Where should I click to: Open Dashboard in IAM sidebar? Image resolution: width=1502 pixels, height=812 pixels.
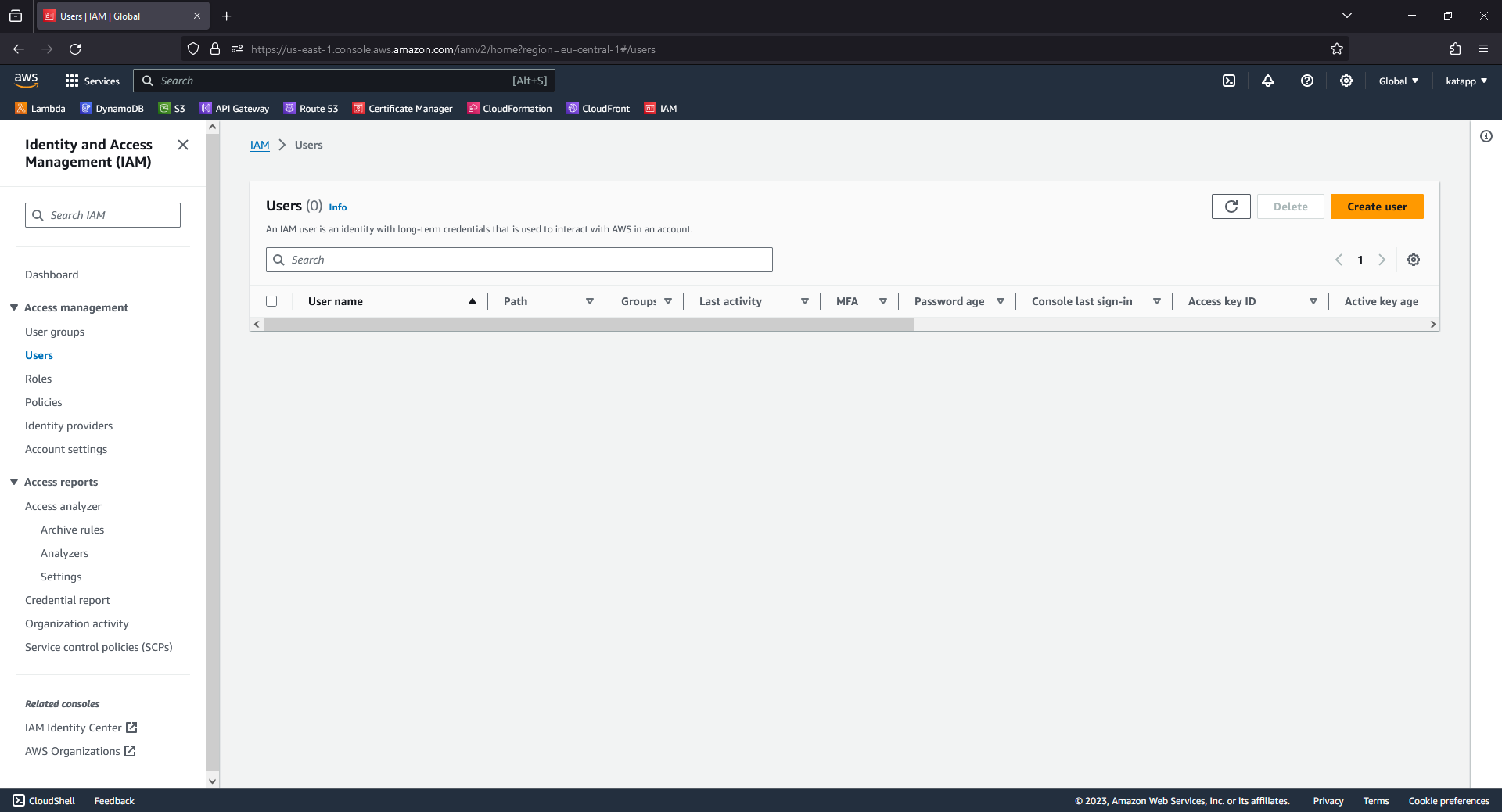tap(52, 275)
